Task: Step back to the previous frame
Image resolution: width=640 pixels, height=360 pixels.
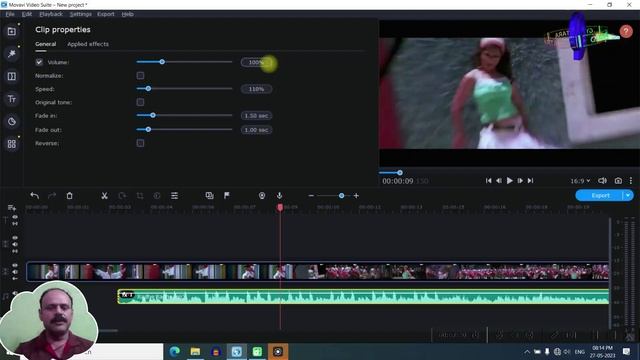Action: [499, 180]
